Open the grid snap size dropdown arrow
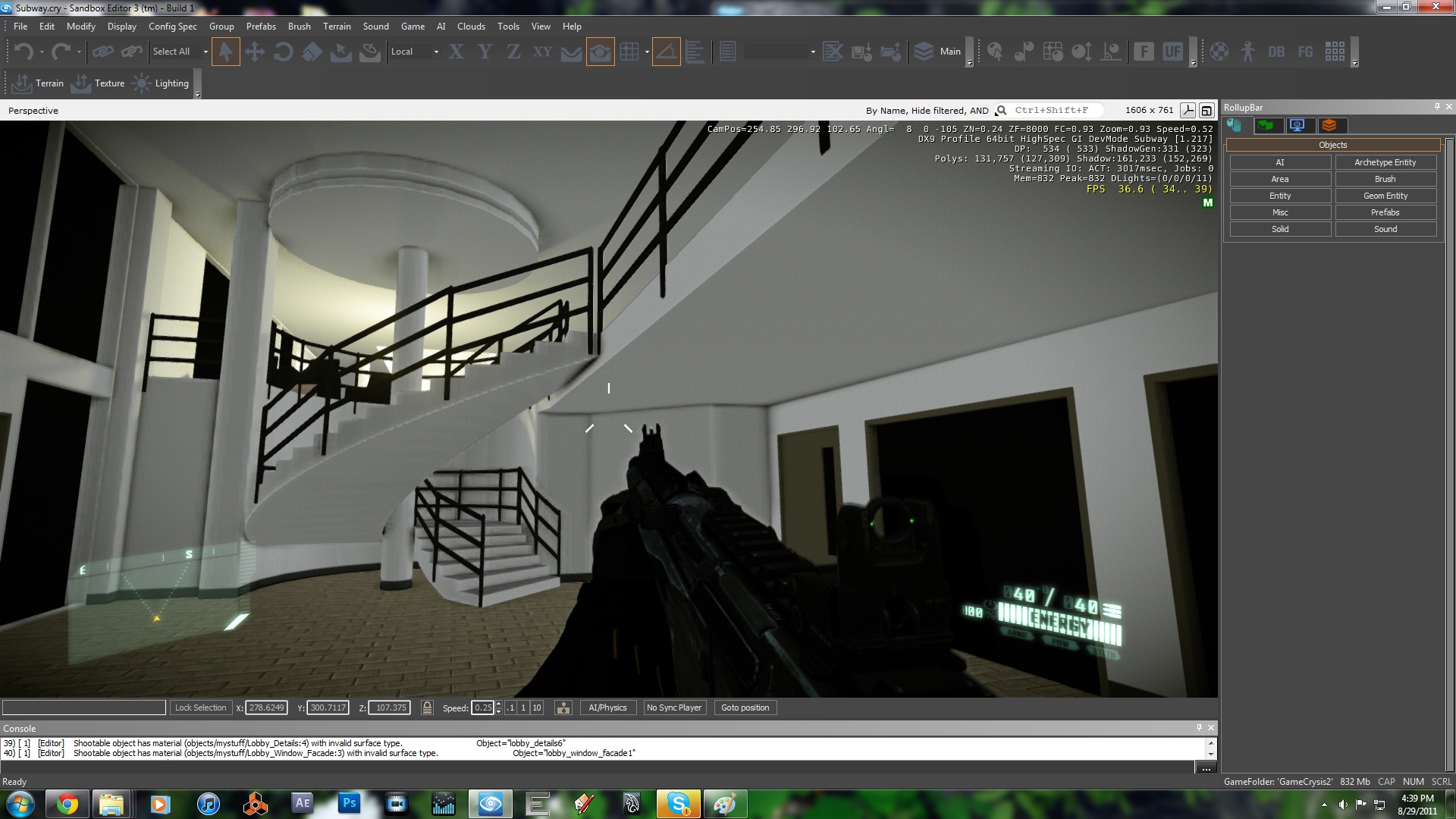Screen dimensions: 1456x819 pyautogui.click(x=647, y=52)
